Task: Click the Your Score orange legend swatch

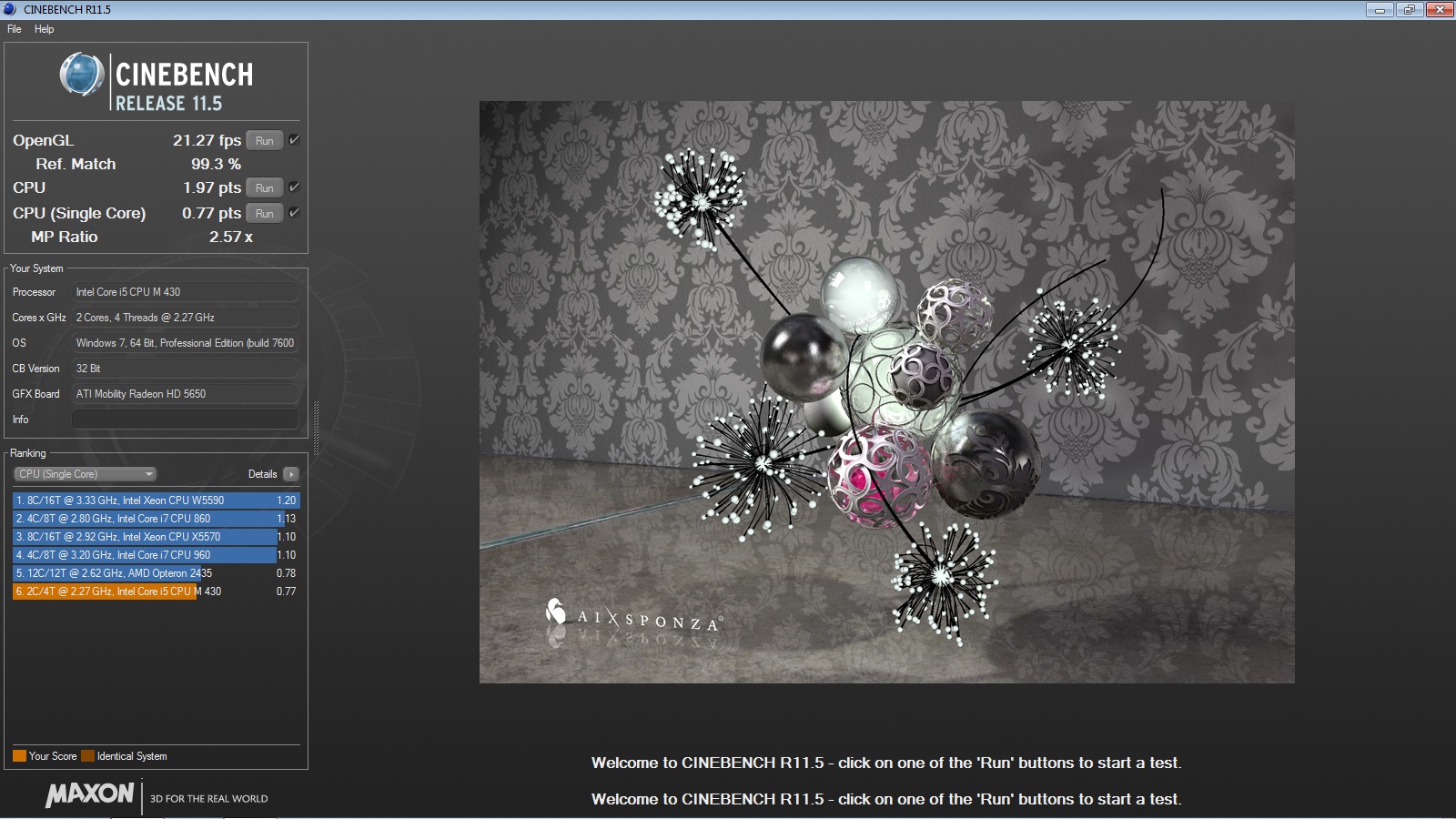Action: 19,756
